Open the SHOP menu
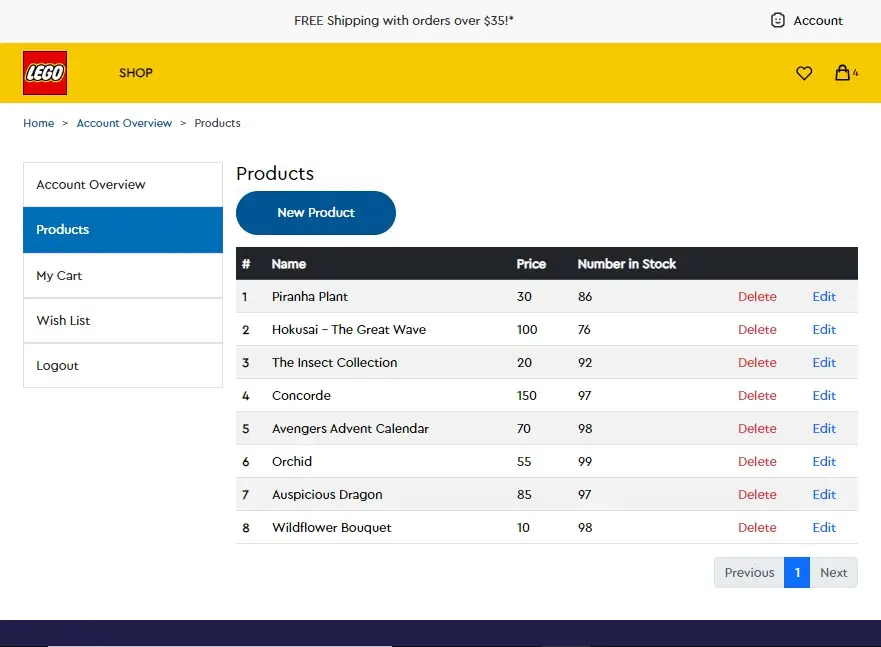Screen dimensions: 881x647 [135, 73]
